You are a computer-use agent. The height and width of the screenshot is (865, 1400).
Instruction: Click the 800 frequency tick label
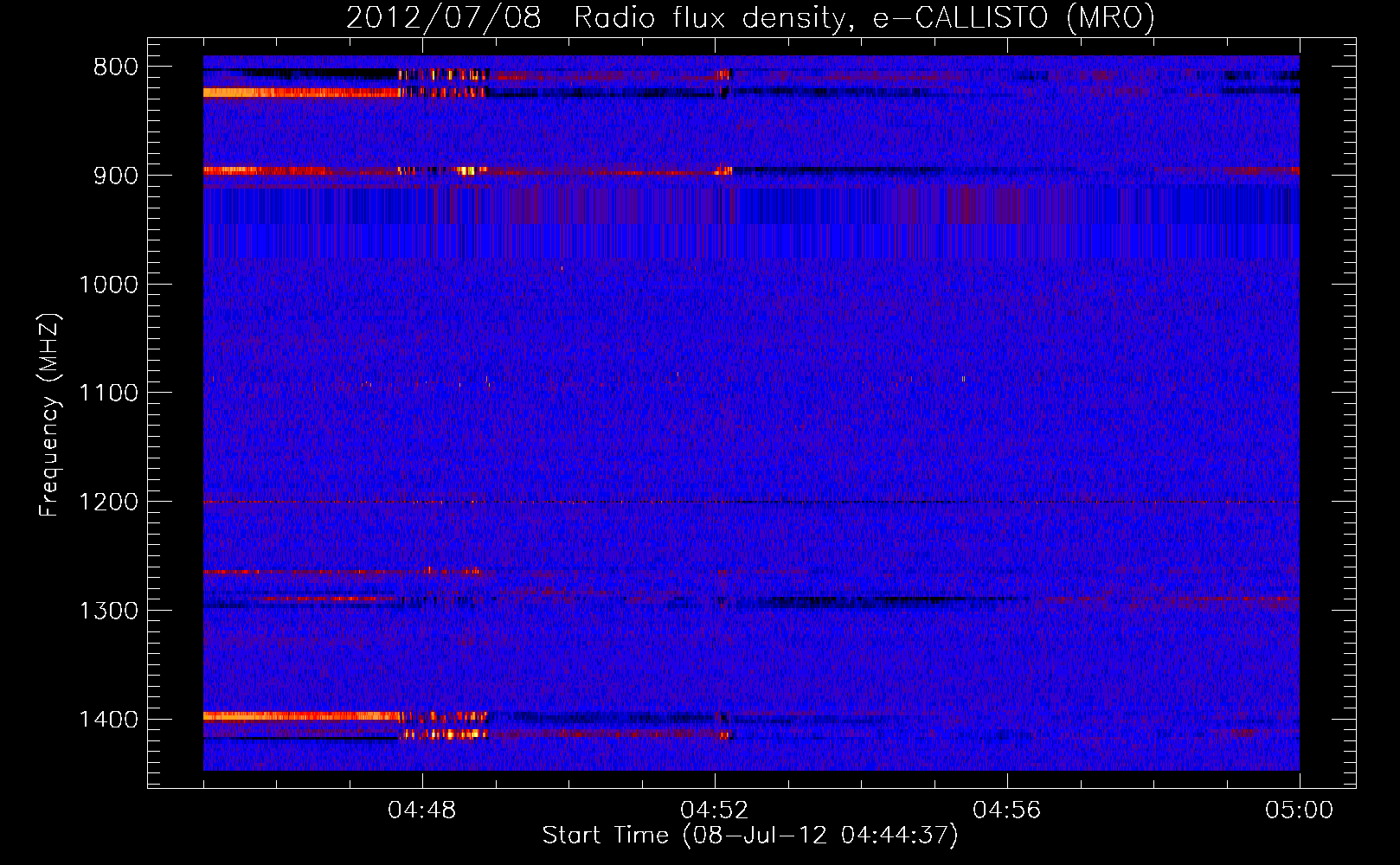pyautogui.click(x=116, y=67)
